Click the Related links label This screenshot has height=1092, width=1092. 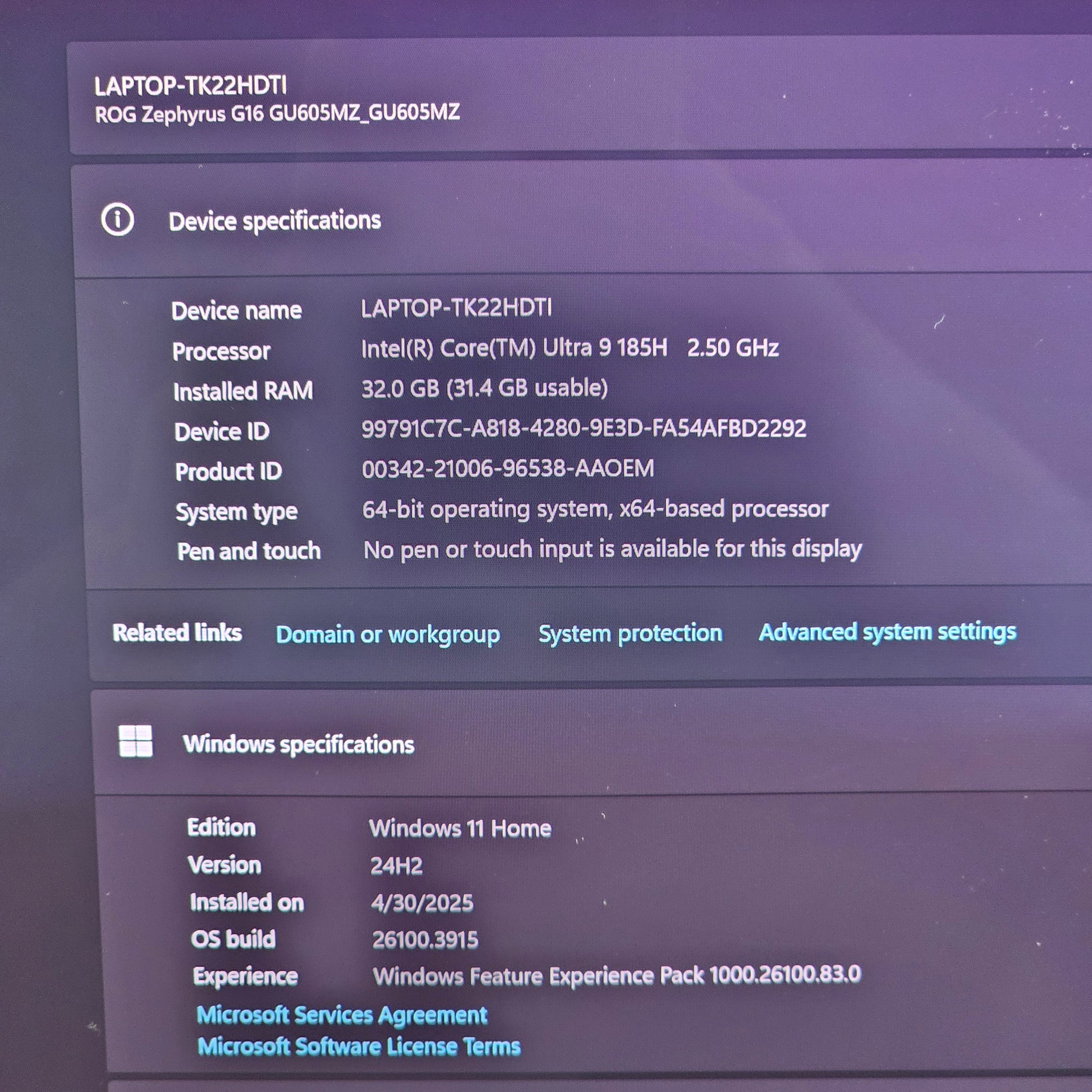coord(177,633)
